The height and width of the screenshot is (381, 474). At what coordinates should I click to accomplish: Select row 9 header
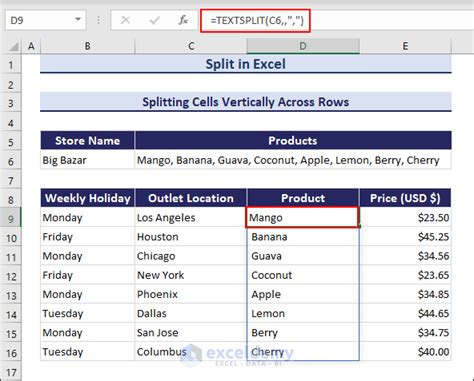pos(11,218)
